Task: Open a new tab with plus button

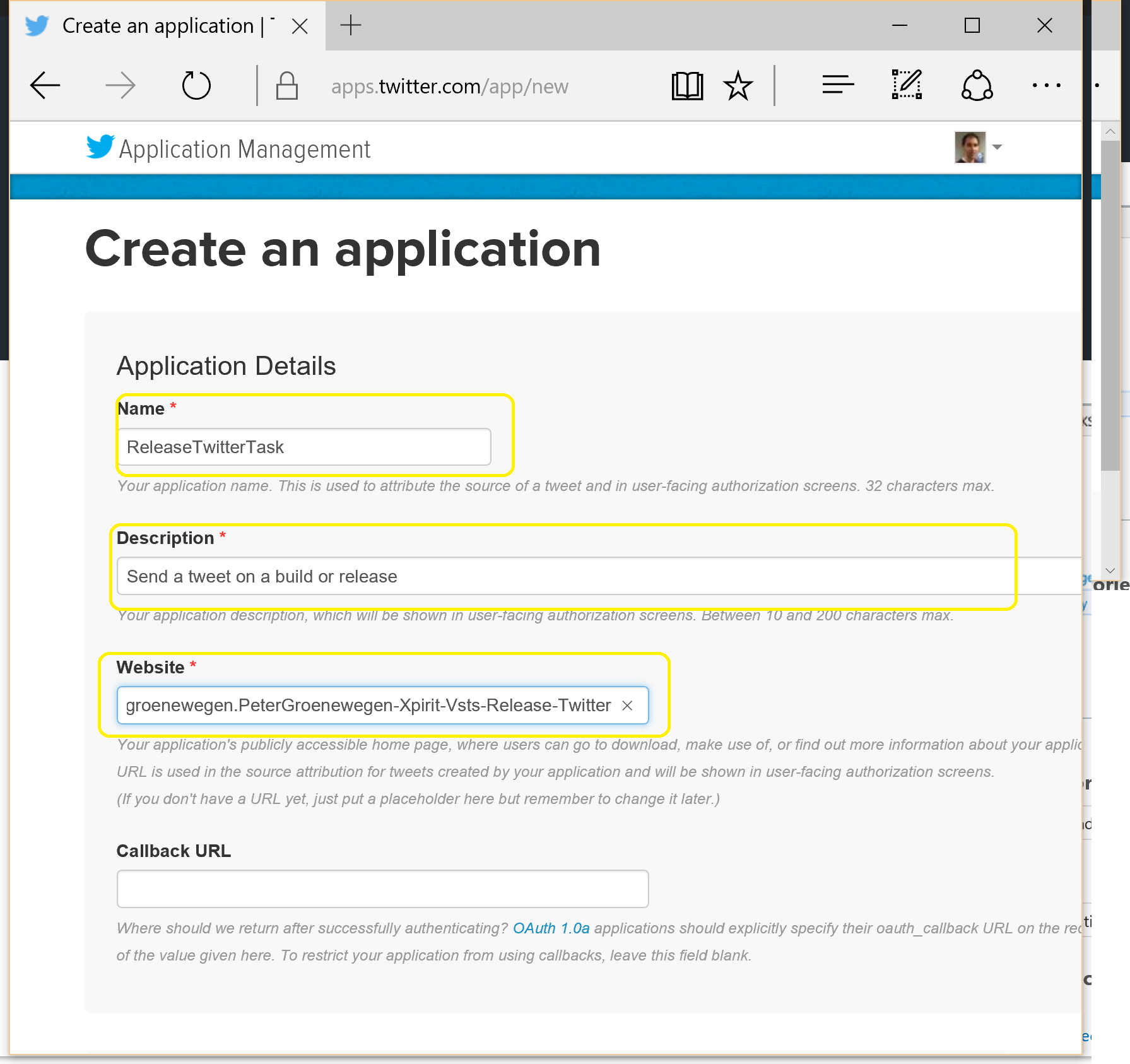Action: (x=351, y=25)
